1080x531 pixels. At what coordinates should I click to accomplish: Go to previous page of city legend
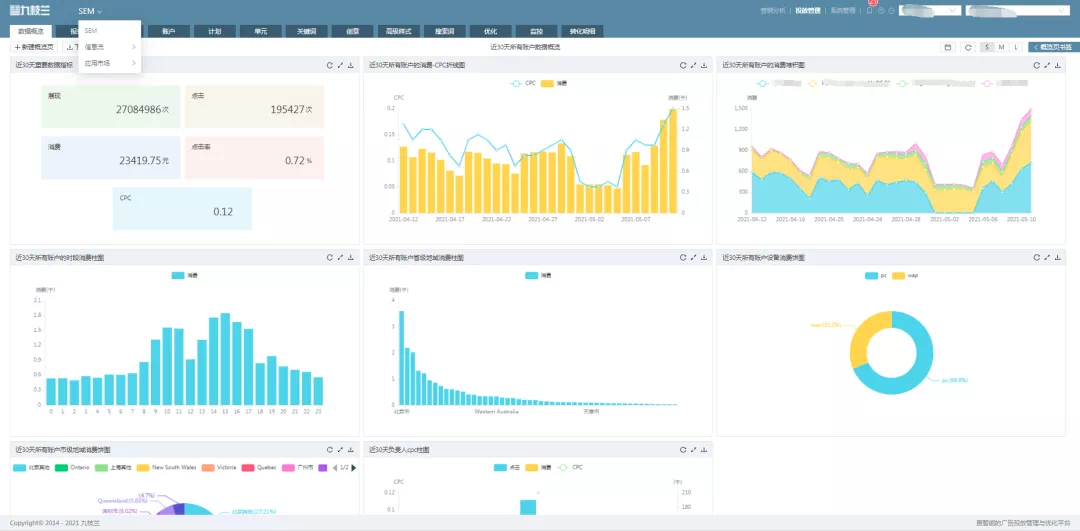pyautogui.click(x=335, y=467)
